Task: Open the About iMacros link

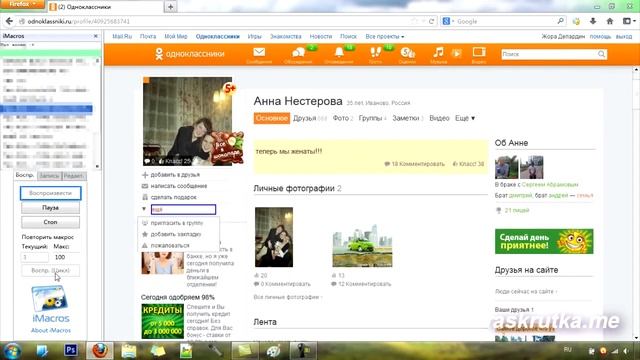Action: 51,330
